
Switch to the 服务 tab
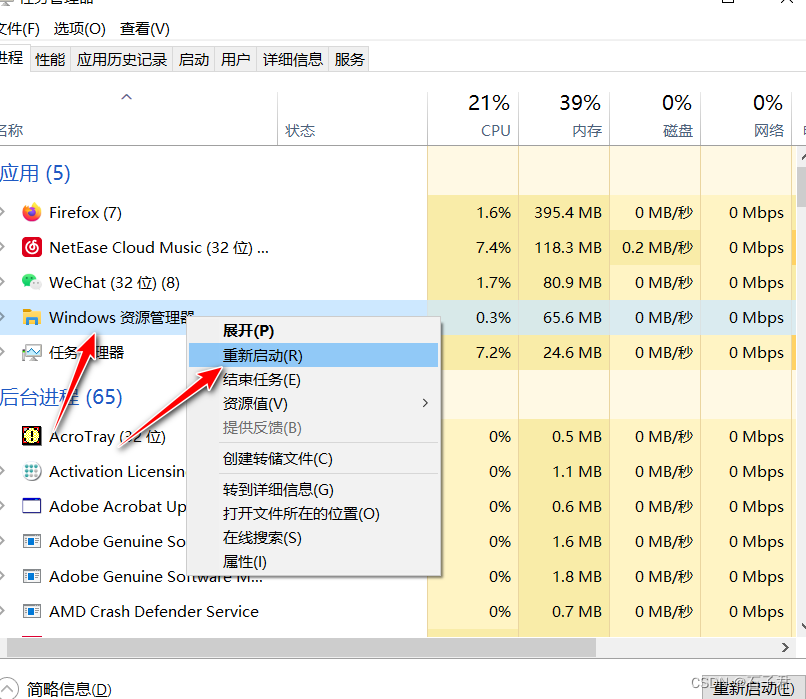pyautogui.click(x=349, y=60)
